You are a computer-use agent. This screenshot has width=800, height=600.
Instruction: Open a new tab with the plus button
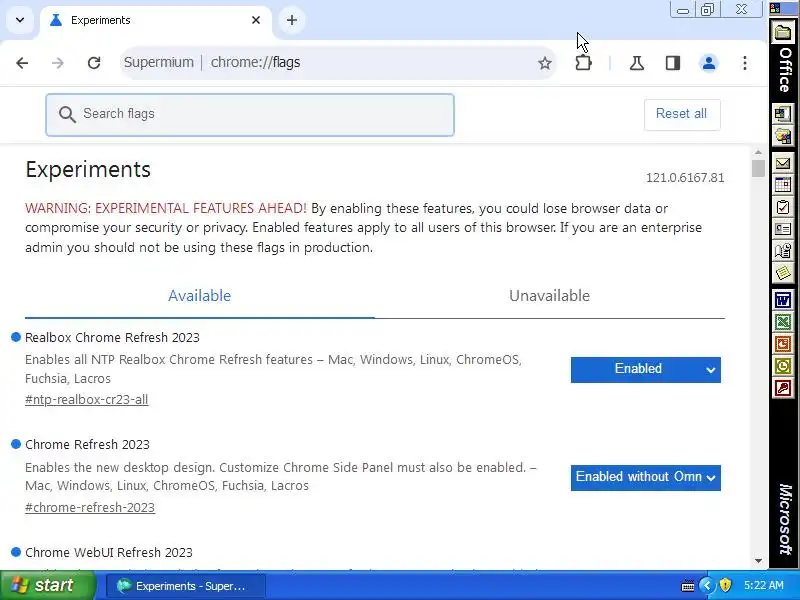click(292, 20)
